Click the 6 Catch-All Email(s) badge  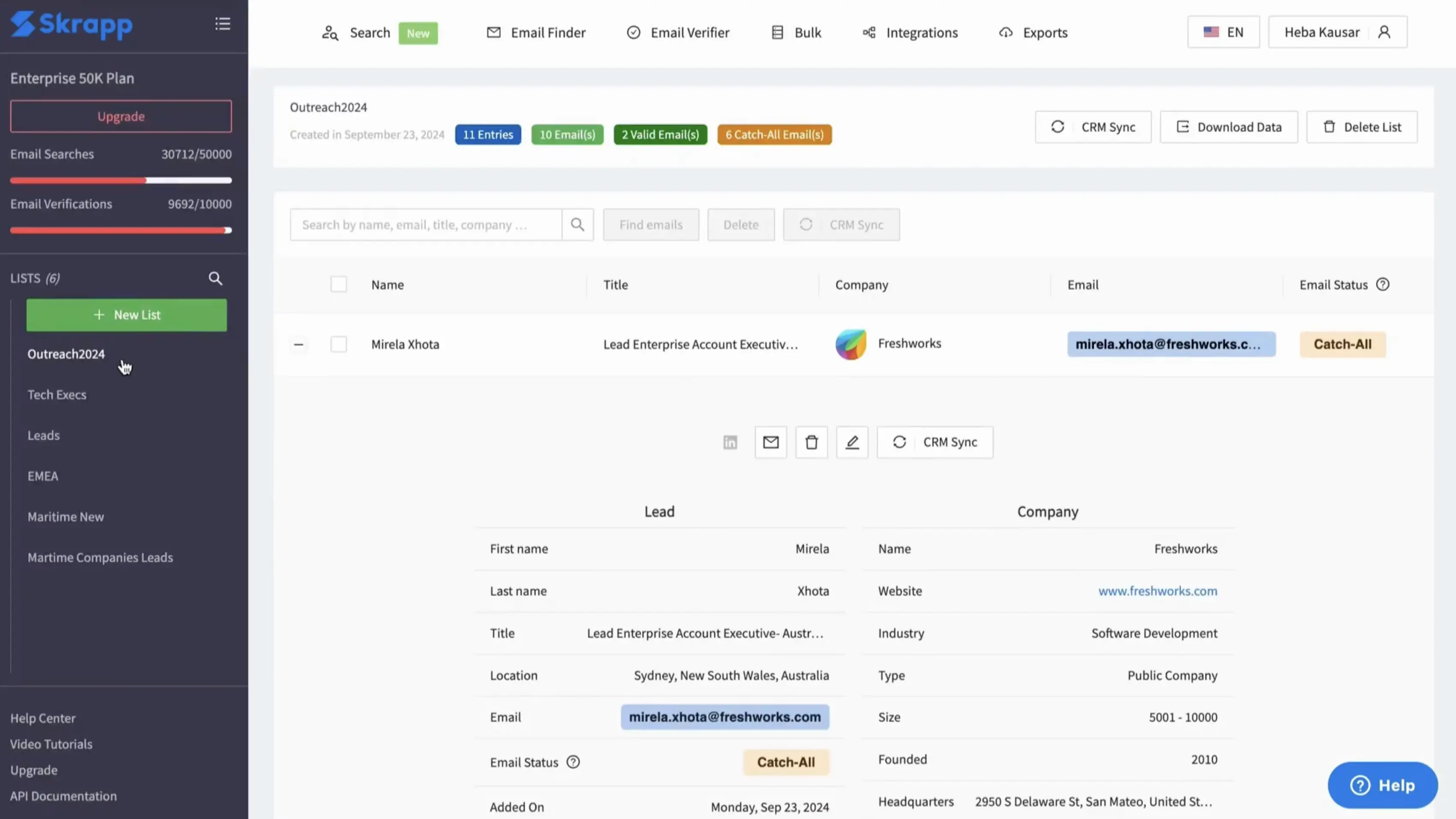[774, 135]
